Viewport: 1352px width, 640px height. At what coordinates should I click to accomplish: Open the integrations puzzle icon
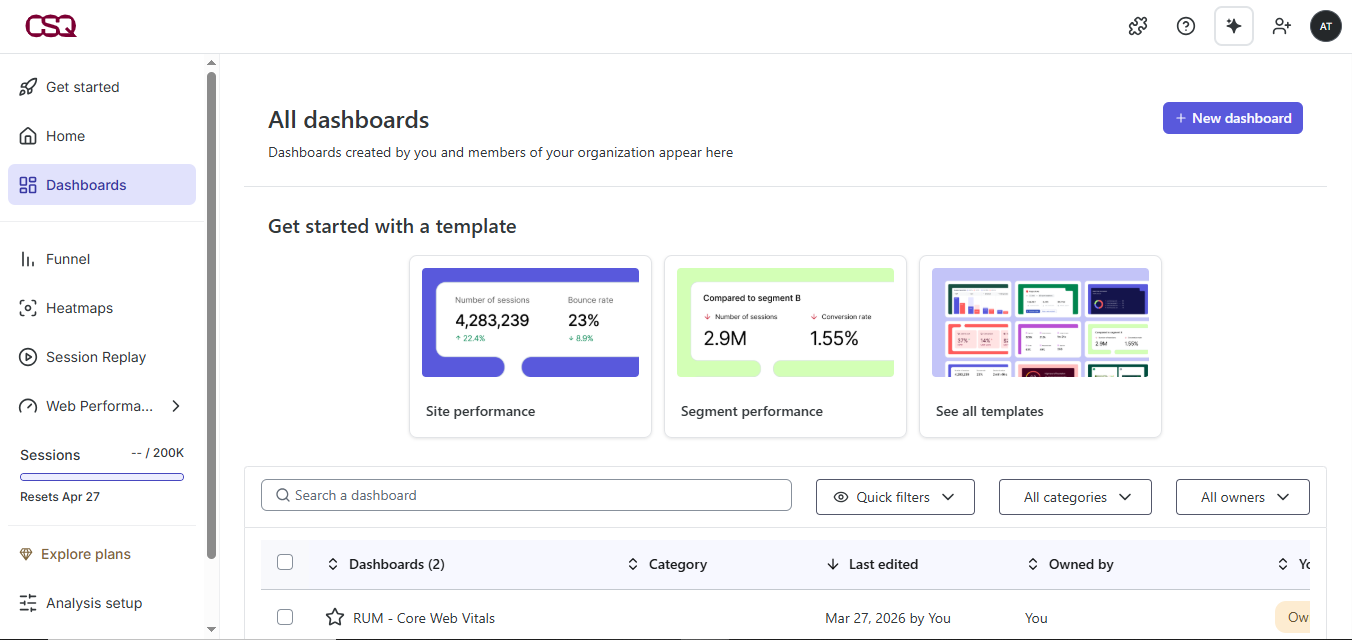[x=1138, y=26]
